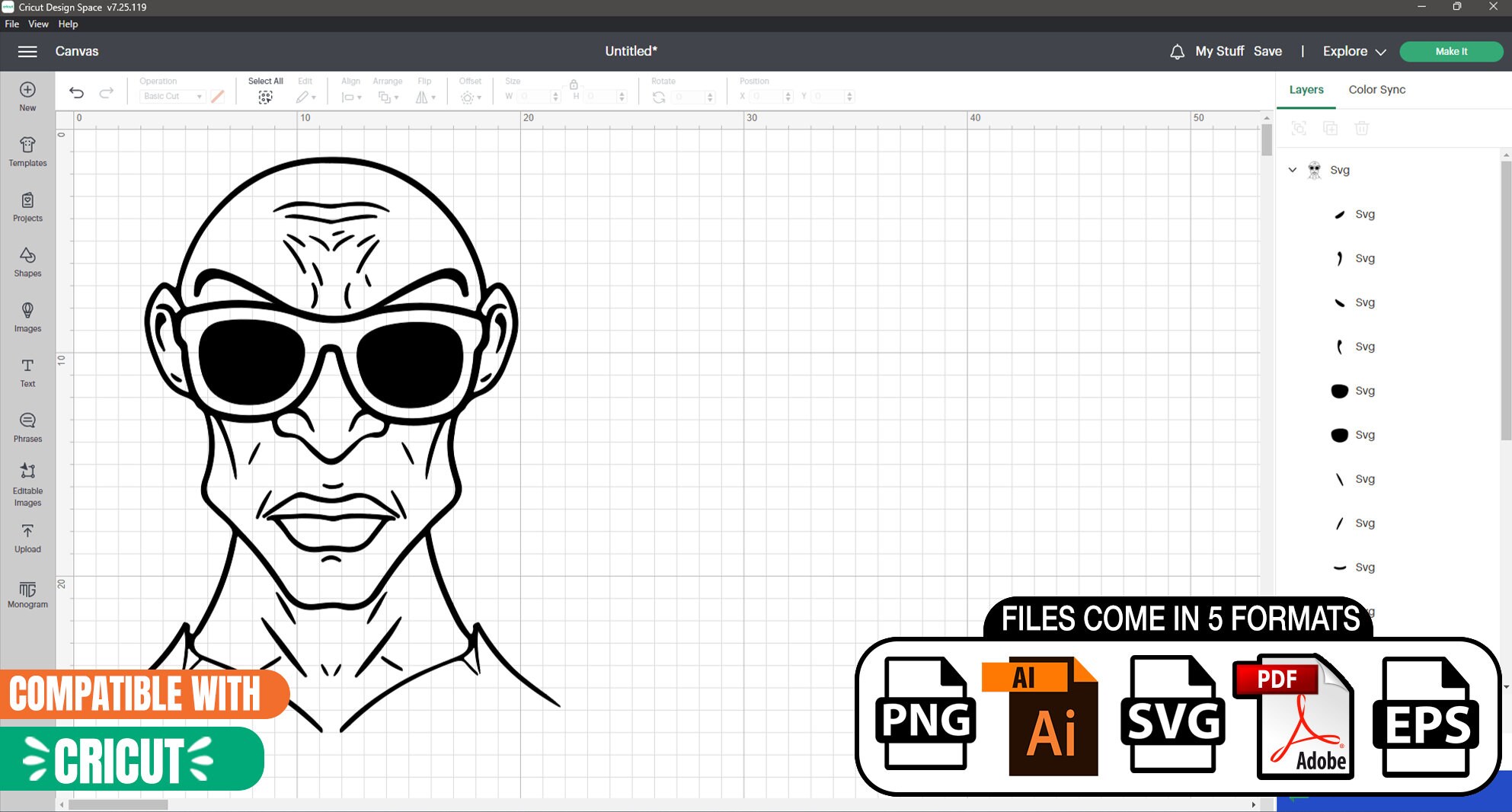The image size is (1512, 812).
Task: Open the Shapes panel
Action: [x=27, y=261]
